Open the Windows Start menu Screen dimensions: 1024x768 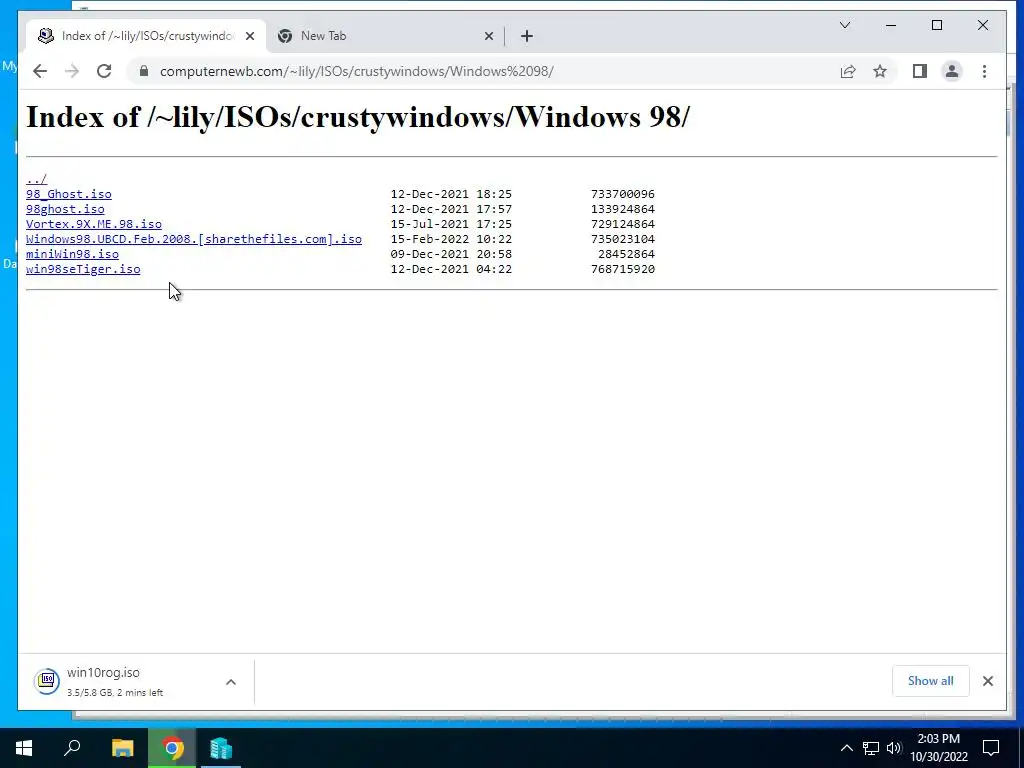click(24, 748)
